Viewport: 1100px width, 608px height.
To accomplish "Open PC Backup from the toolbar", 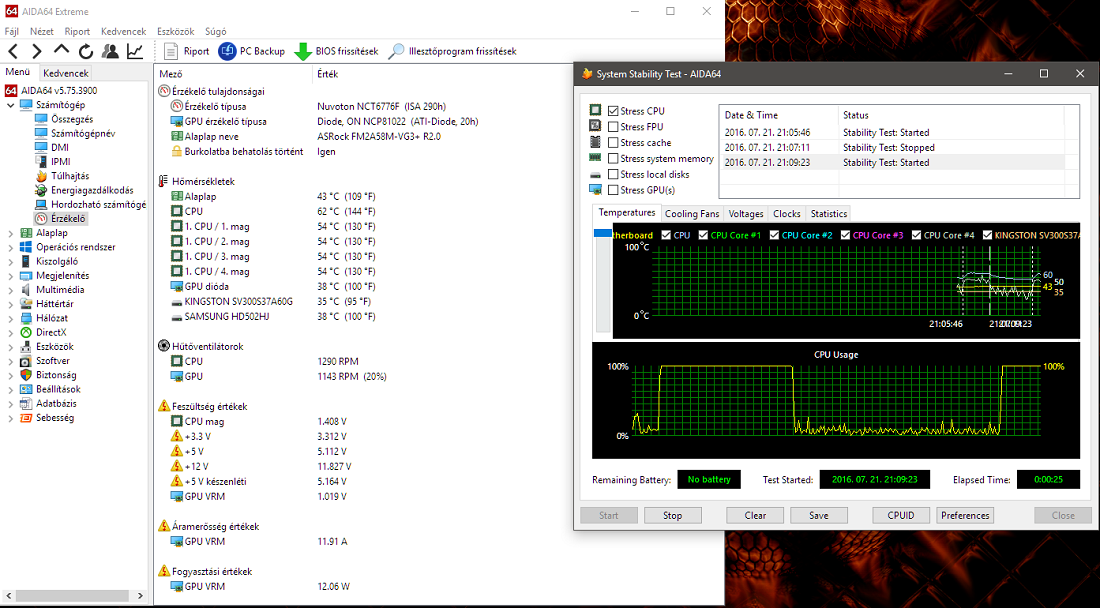I will tap(252, 51).
